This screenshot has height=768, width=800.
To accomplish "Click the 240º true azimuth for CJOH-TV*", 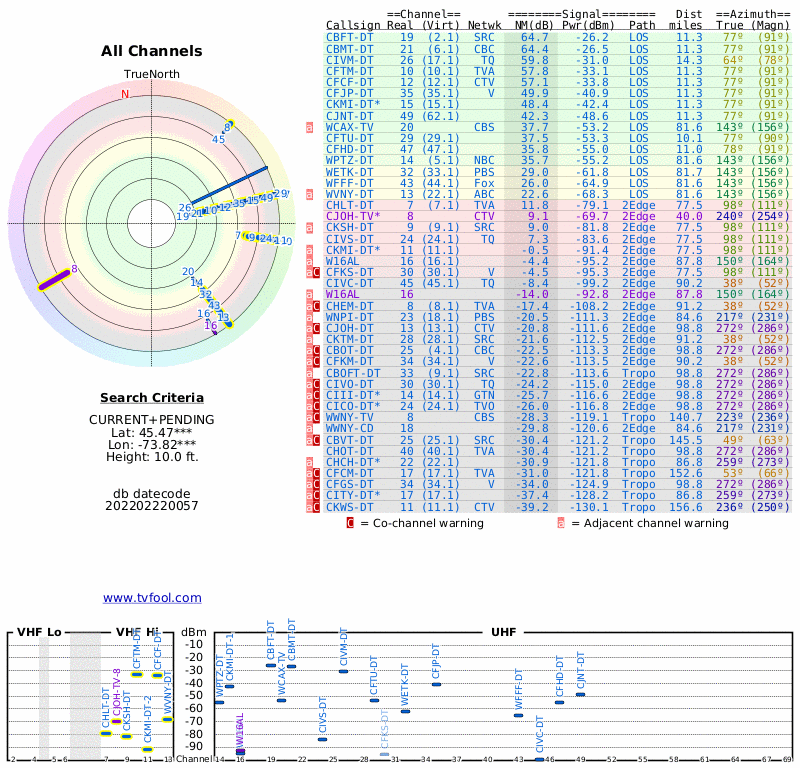I will [x=730, y=216].
